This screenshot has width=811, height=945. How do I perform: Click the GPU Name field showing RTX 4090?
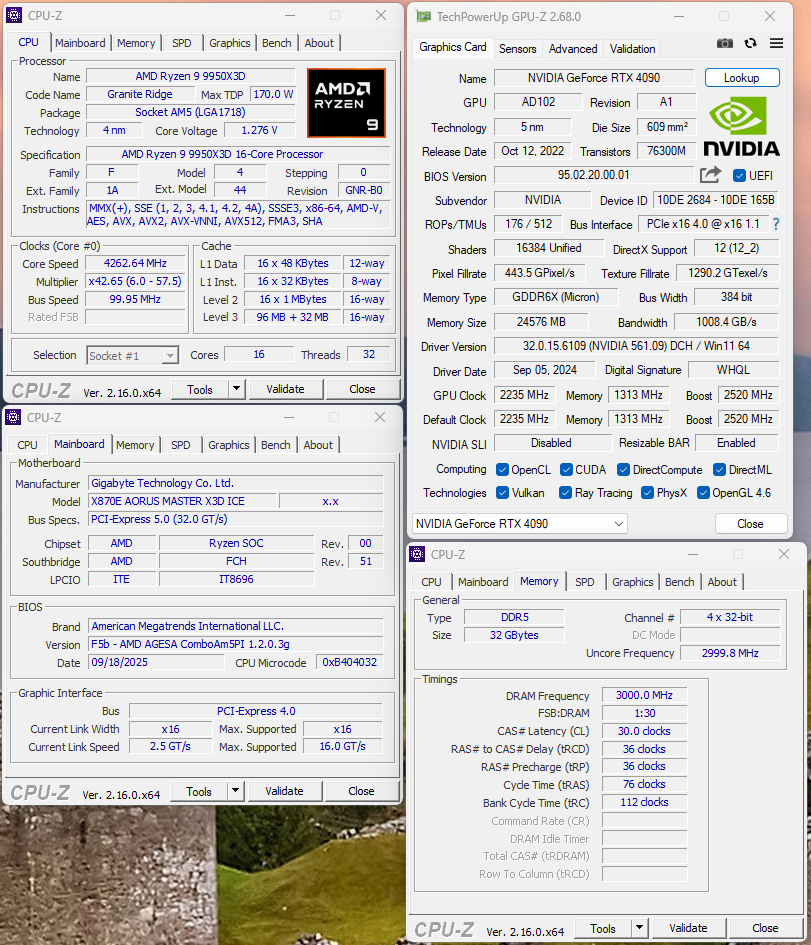coord(593,78)
